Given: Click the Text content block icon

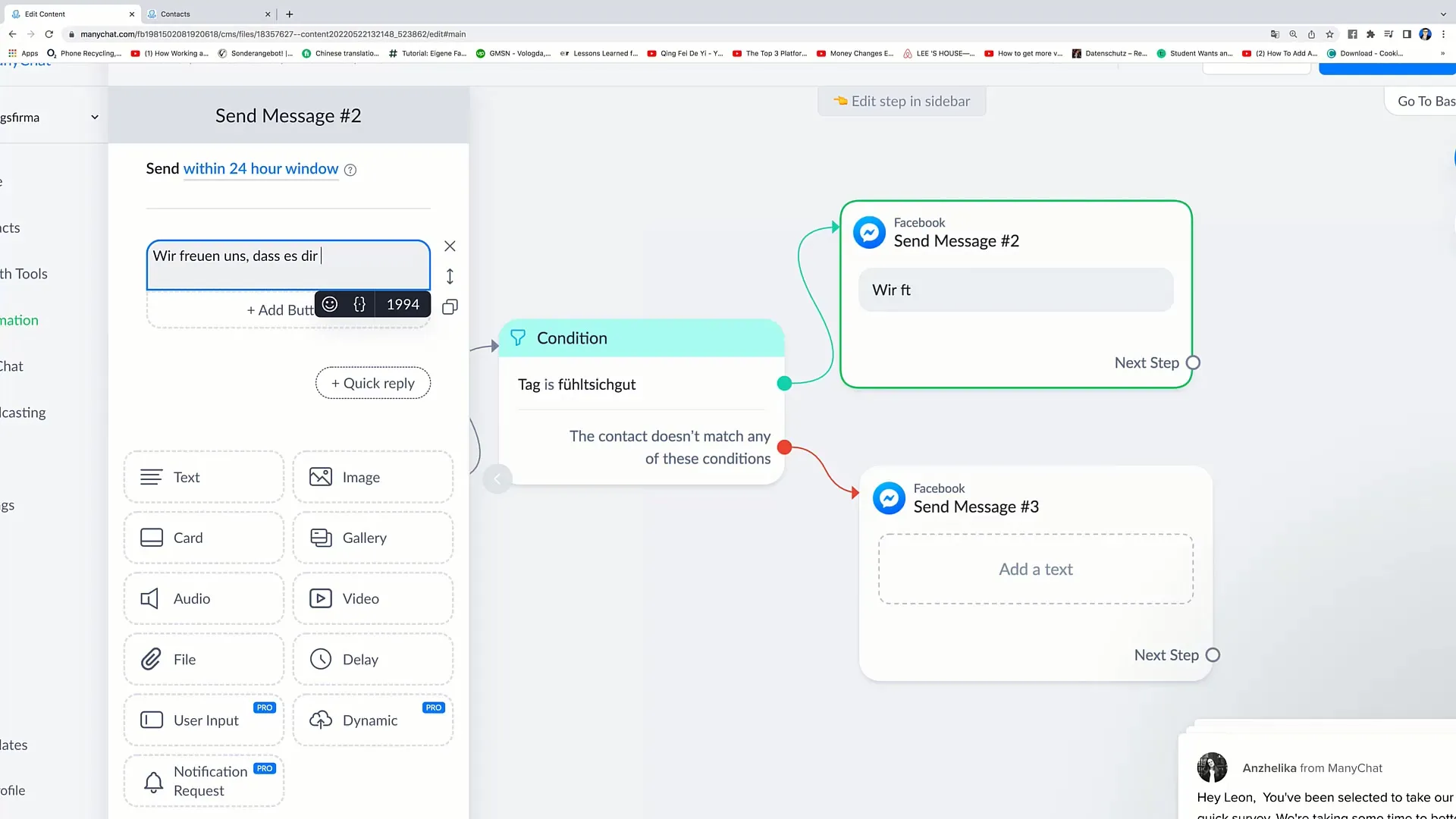Looking at the screenshot, I should [151, 477].
